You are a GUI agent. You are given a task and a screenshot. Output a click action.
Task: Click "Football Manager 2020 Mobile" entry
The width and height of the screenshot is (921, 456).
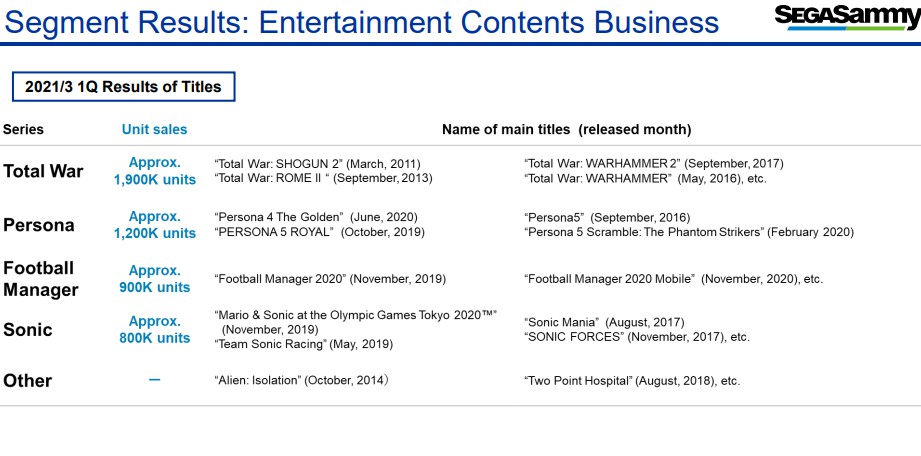point(674,279)
